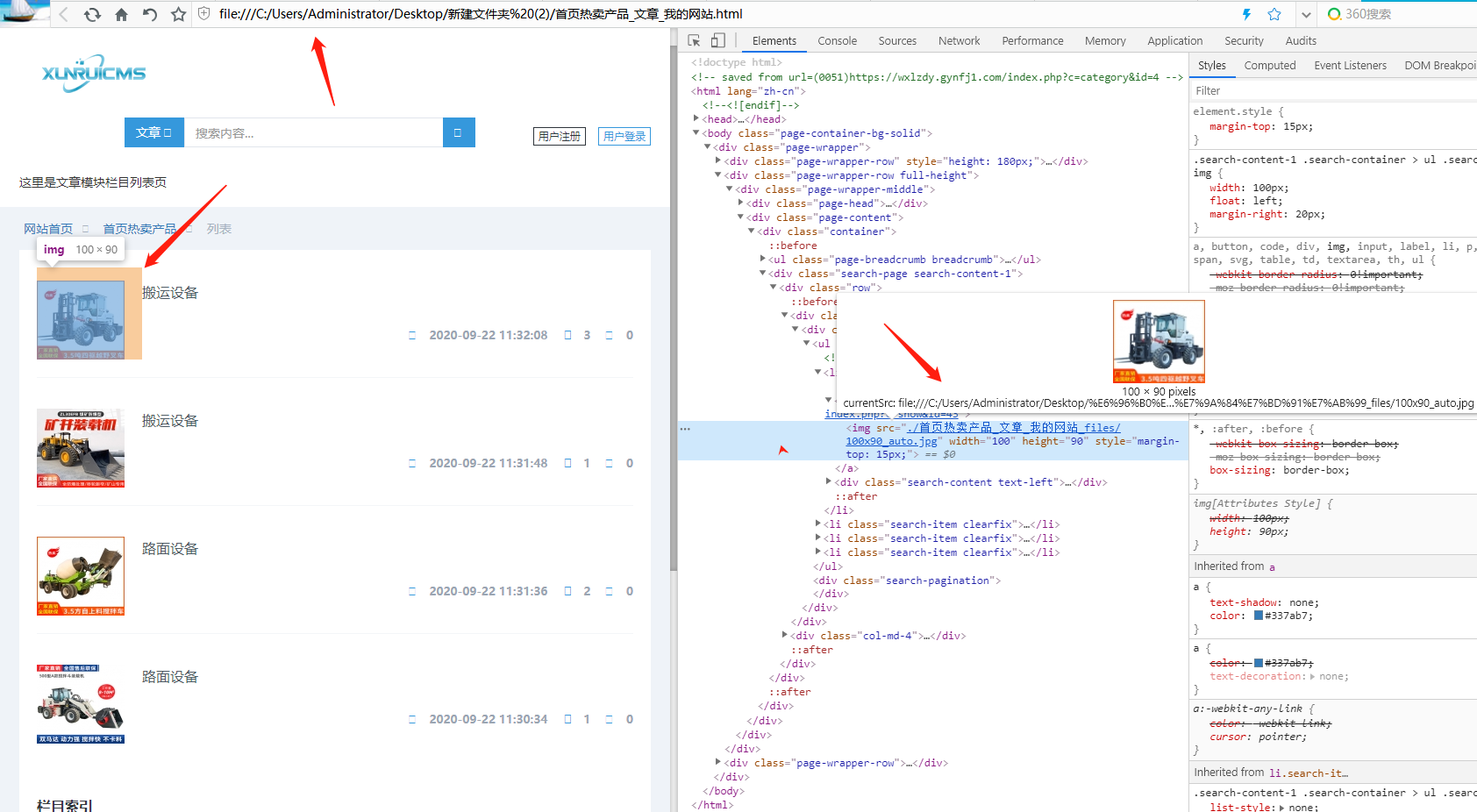Viewport: 1477px width, 812px height.
Task: Open the Application tab
Action: (1174, 40)
